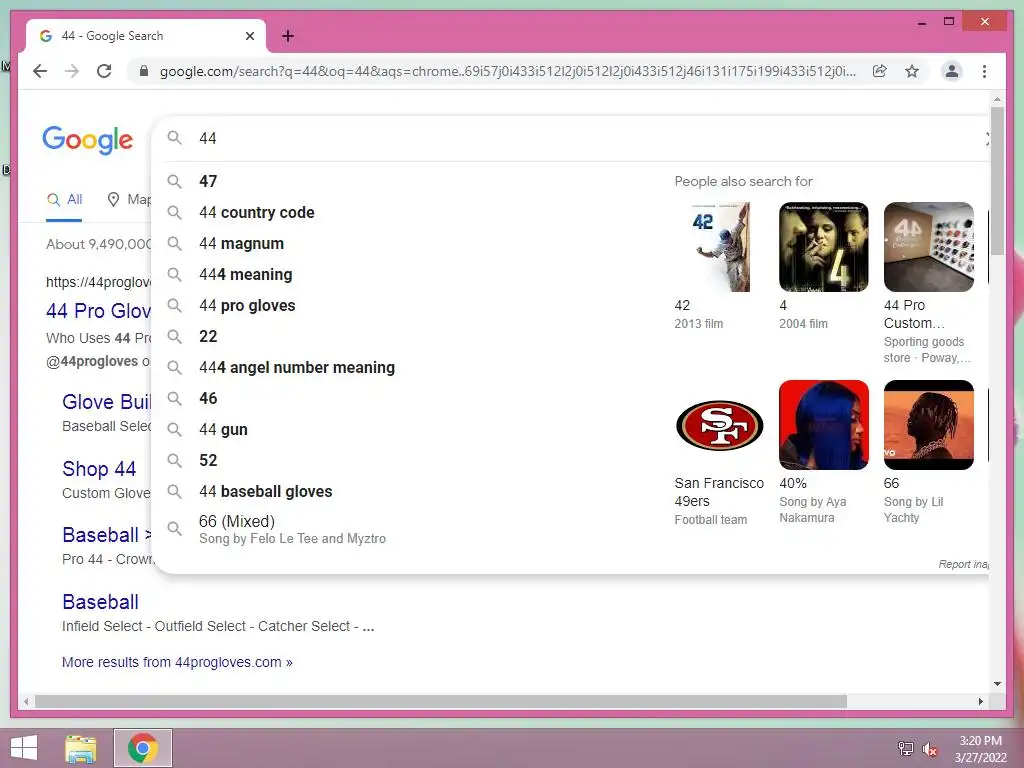Open the bottom 'Baseball' sitelink
The image size is (1024, 768).
point(101,602)
